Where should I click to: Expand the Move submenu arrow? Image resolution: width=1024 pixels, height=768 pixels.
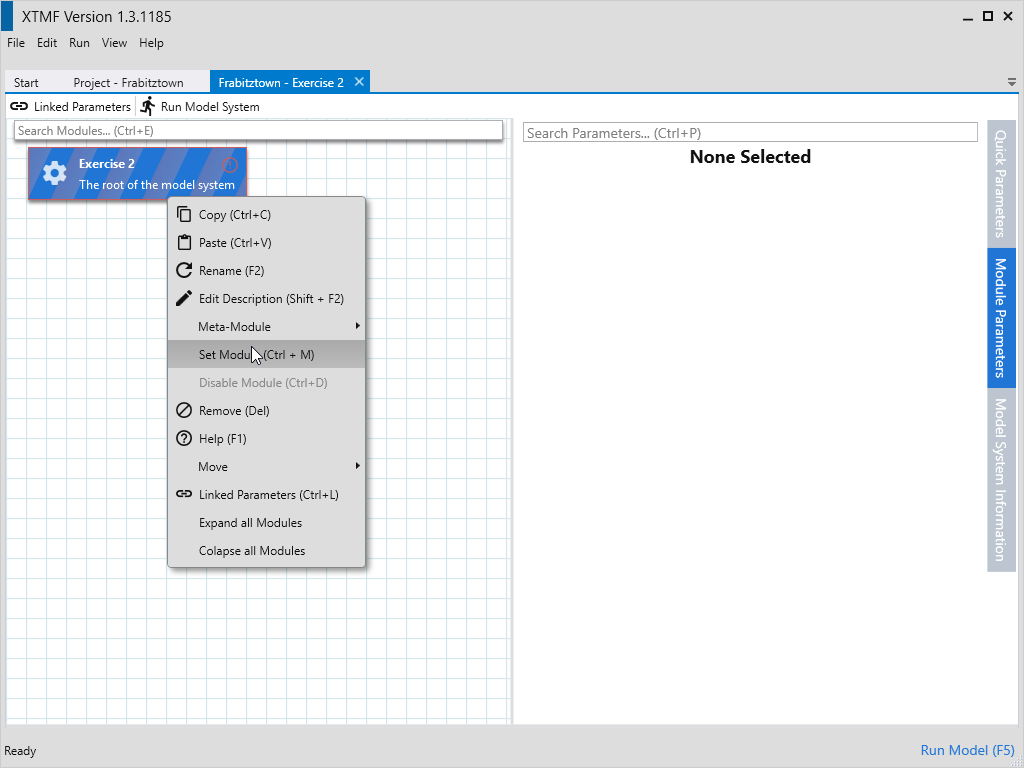357,467
